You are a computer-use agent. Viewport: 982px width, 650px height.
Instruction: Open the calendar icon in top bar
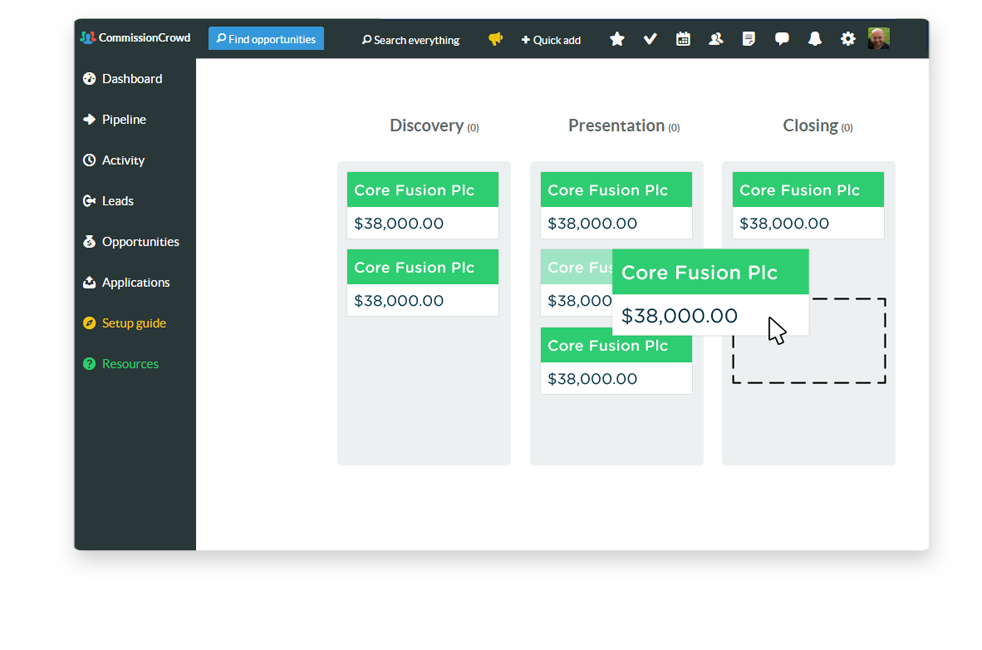pyautogui.click(x=683, y=39)
